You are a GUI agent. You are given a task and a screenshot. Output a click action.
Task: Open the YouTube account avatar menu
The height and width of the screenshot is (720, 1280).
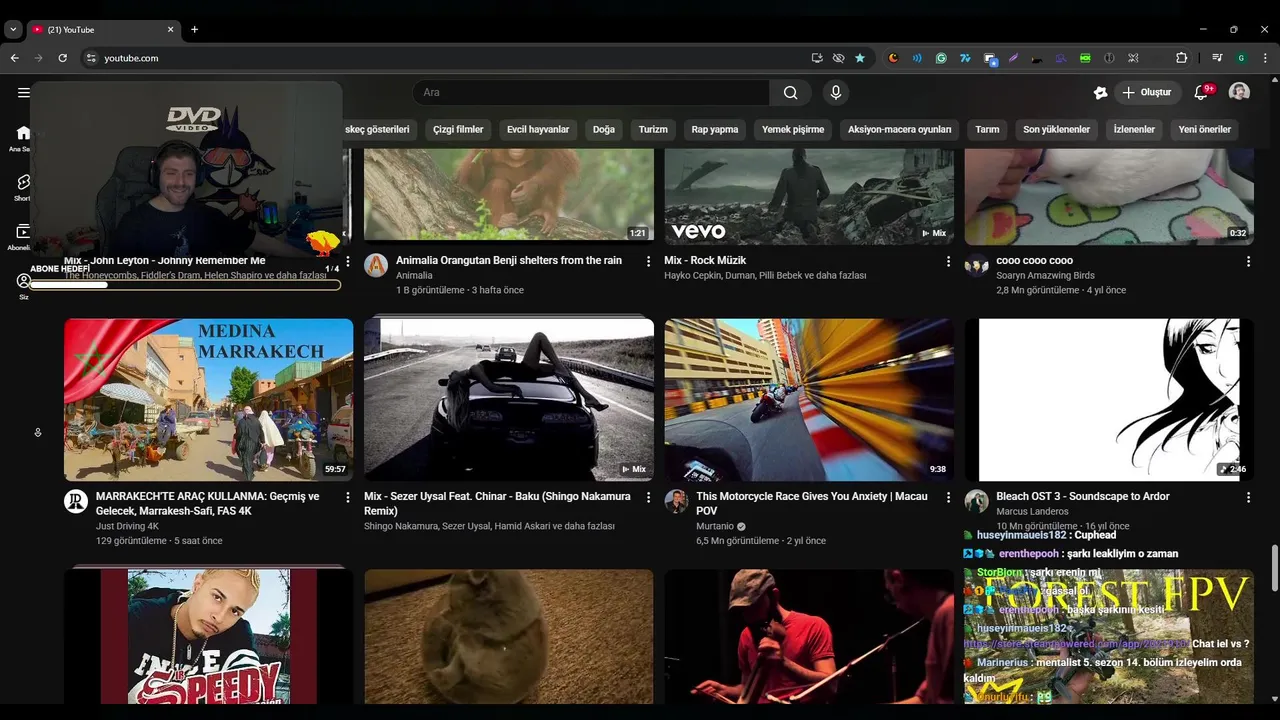coord(1239,92)
